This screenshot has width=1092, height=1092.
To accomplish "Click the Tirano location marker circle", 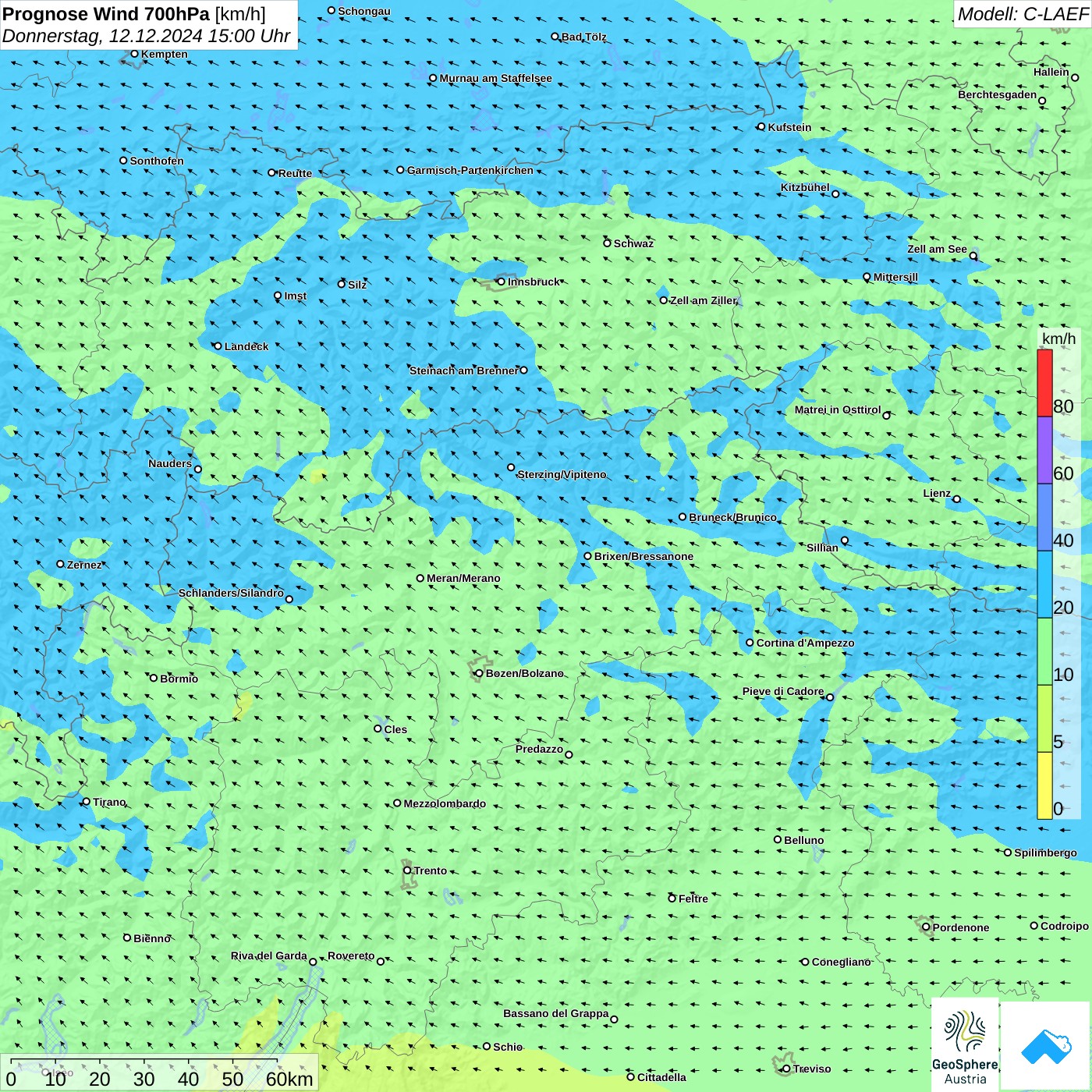I will coord(87,802).
